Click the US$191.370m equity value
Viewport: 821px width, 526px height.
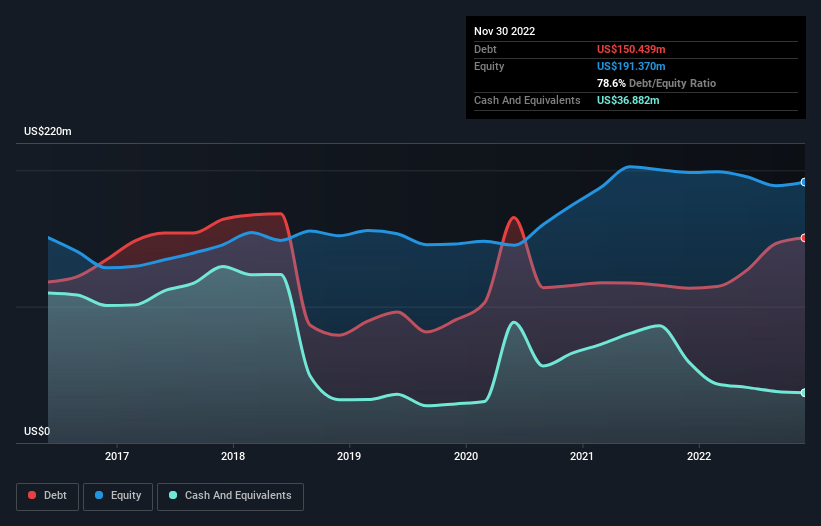631,66
